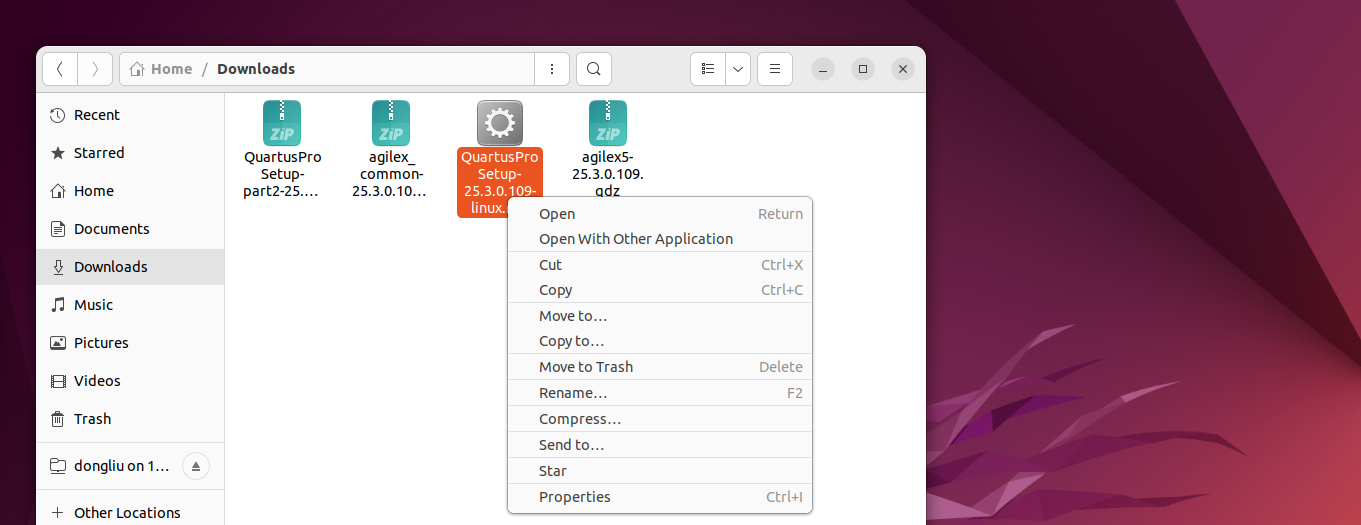Open Videos in the sidebar
1361x525 pixels.
coord(130,381)
